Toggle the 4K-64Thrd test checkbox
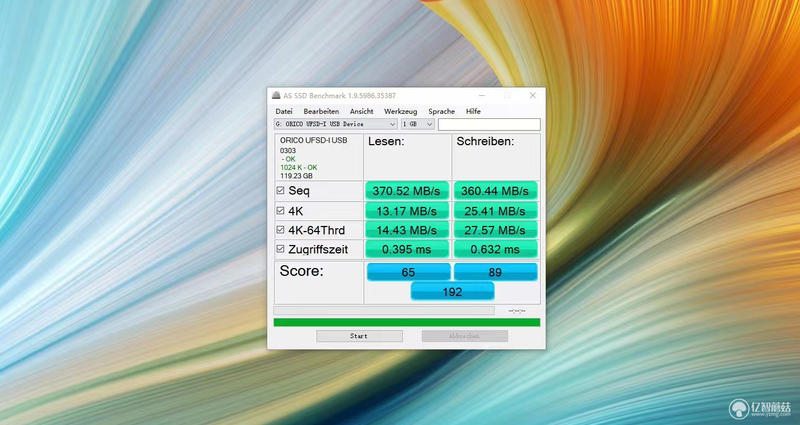Viewport: 800px width, 425px height. pos(280,230)
